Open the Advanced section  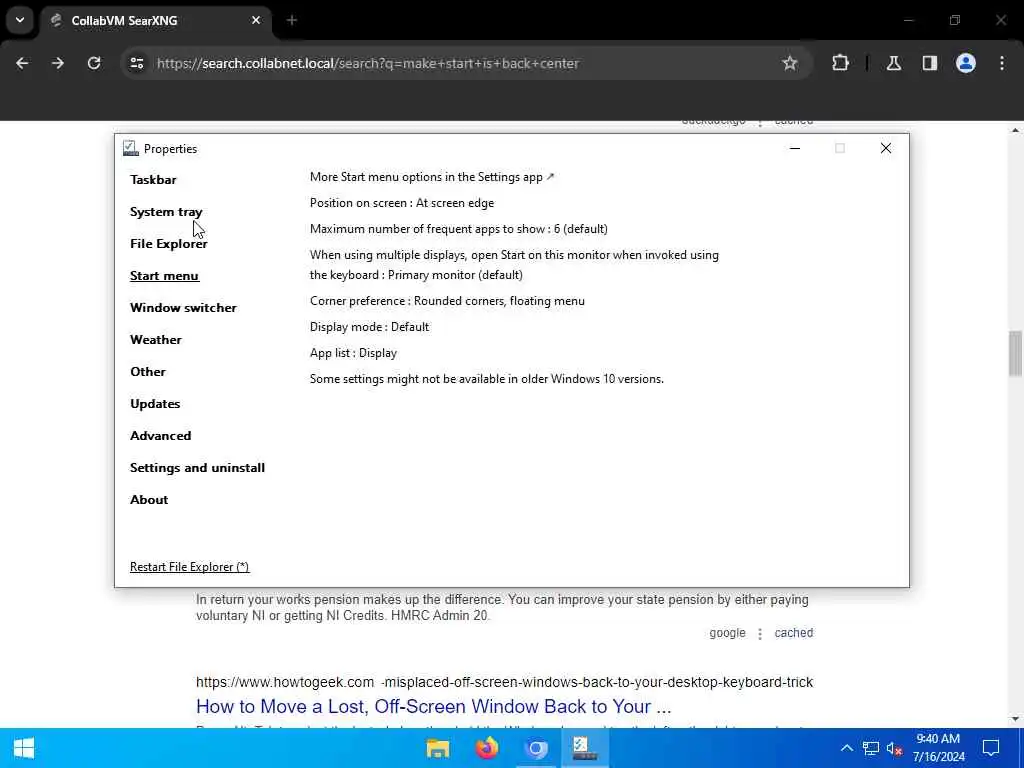point(160,436)
